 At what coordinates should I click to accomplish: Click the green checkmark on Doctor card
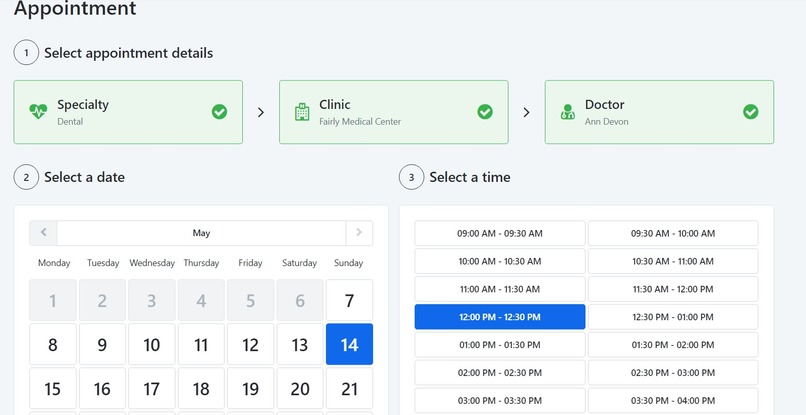point(750,112)
